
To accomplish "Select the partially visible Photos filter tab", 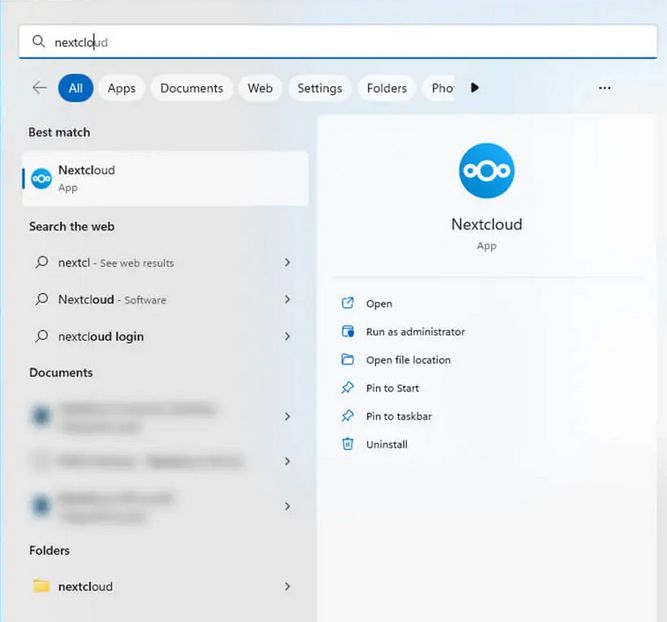I will point(439,88).
